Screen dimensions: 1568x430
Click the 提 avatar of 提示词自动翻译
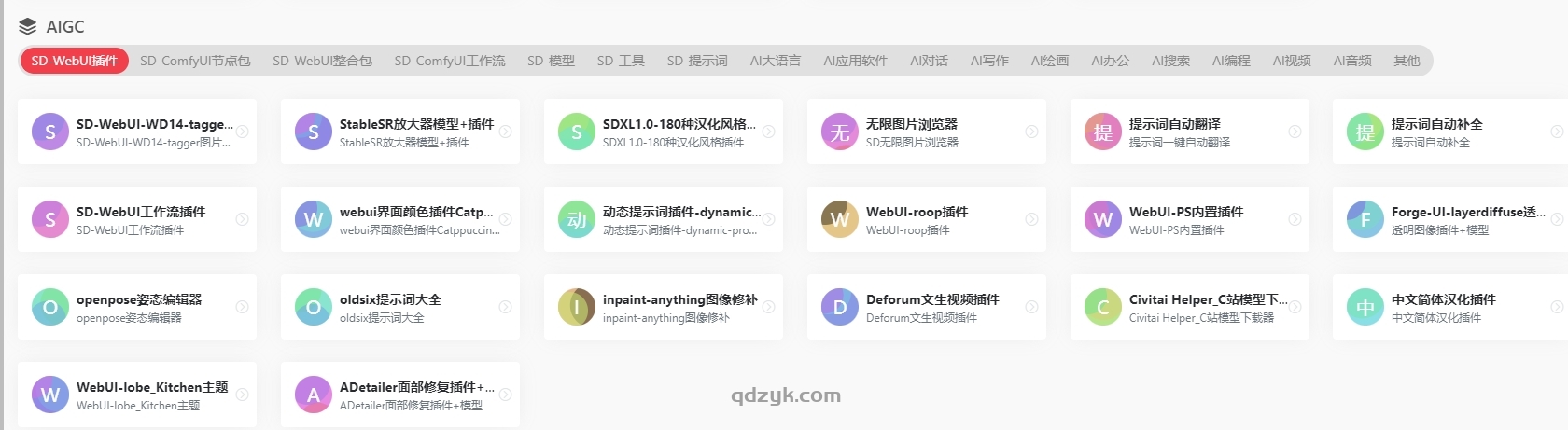point(1103,132)
